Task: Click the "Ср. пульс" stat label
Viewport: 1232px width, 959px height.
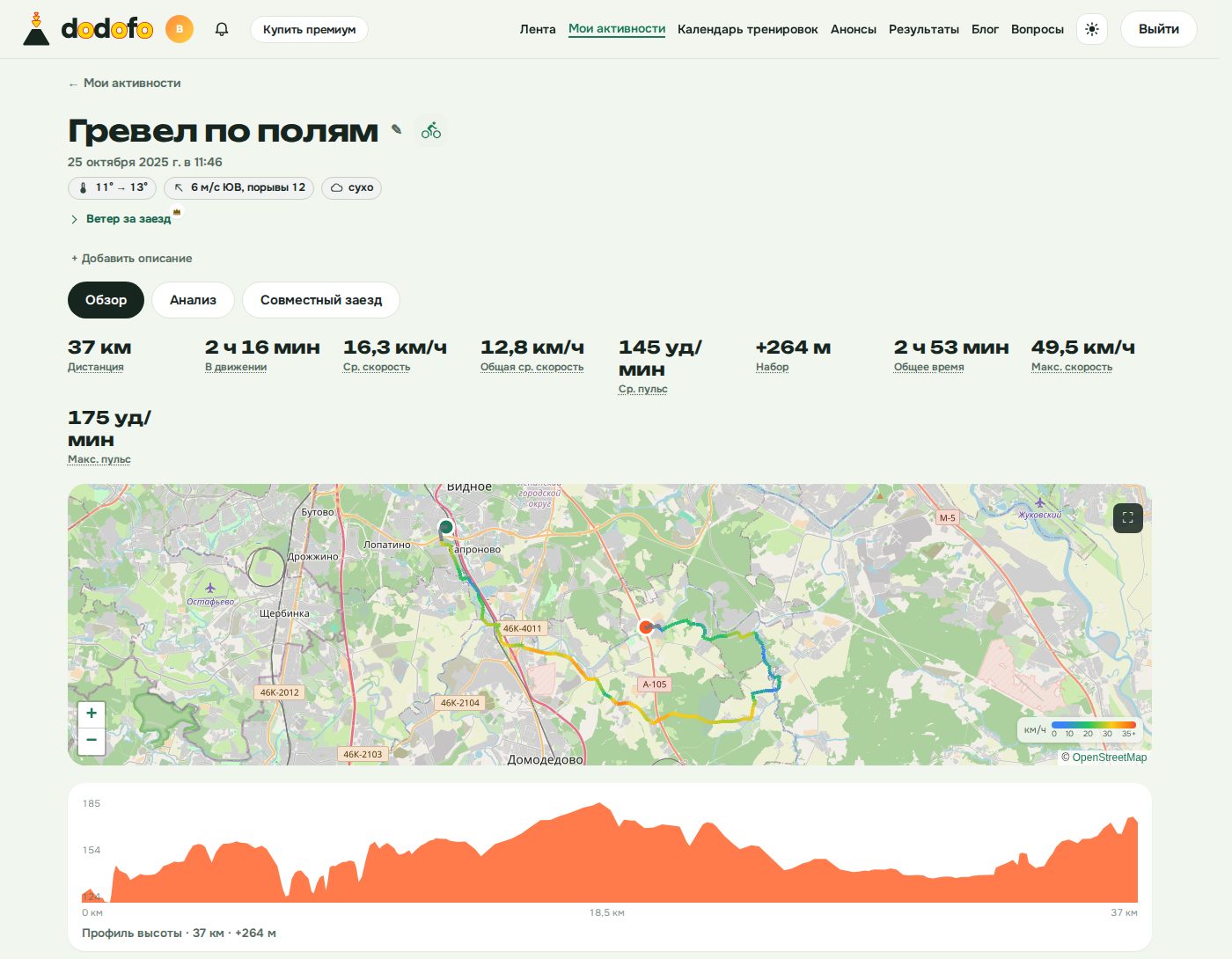Action: [x=643, y=389]
